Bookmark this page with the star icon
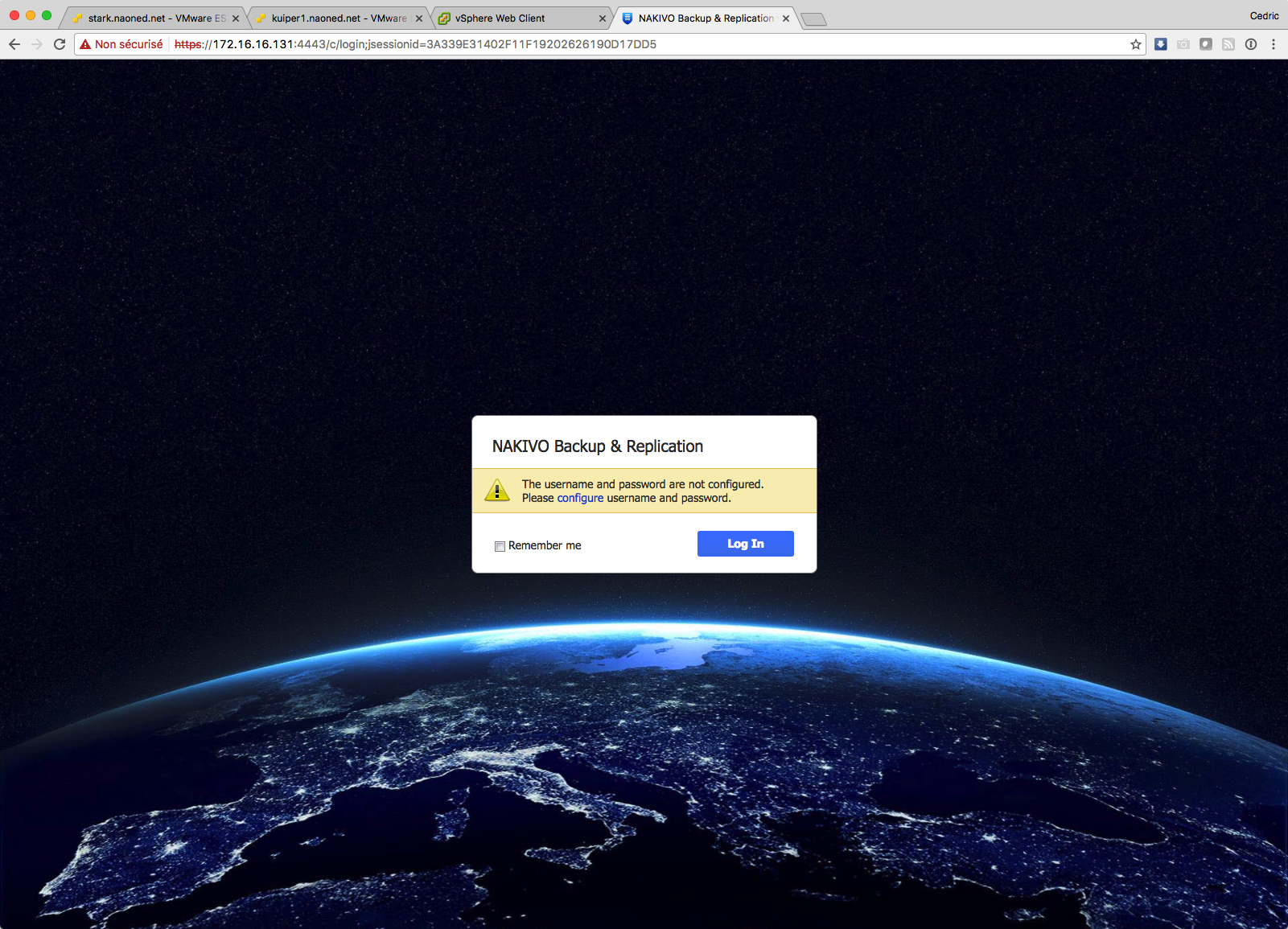This screenshot has height=929, width=1288. pyautogui.click(x=1135, y=44)
